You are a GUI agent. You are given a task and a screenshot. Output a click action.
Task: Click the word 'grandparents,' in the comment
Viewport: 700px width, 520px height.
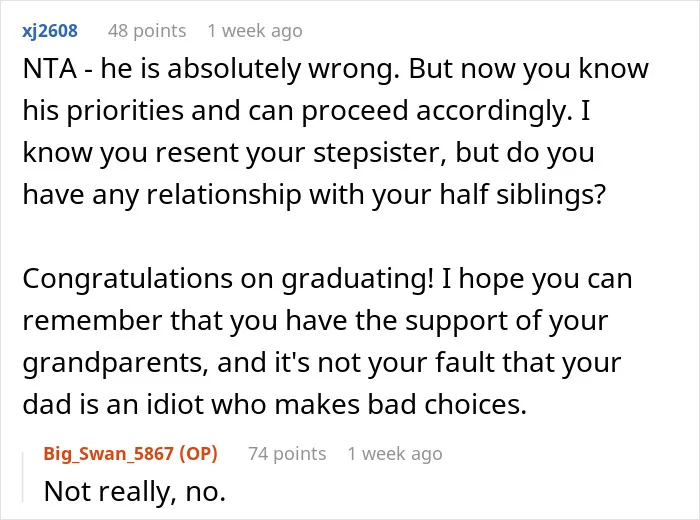click(x=116, y=363)
